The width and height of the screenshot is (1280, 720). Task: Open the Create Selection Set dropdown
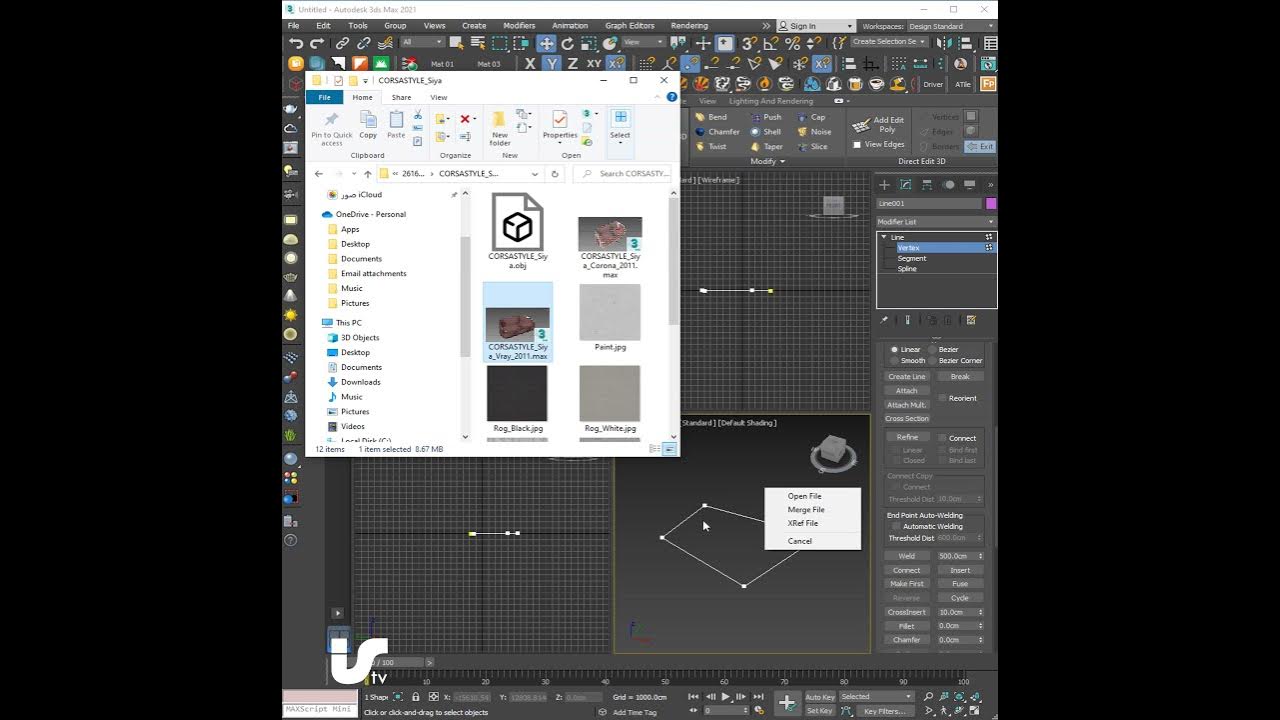889,42
